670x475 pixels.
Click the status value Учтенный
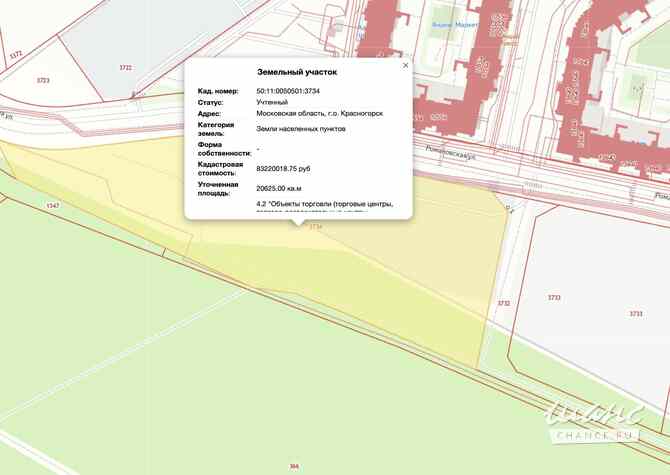[x=272, y=102]
